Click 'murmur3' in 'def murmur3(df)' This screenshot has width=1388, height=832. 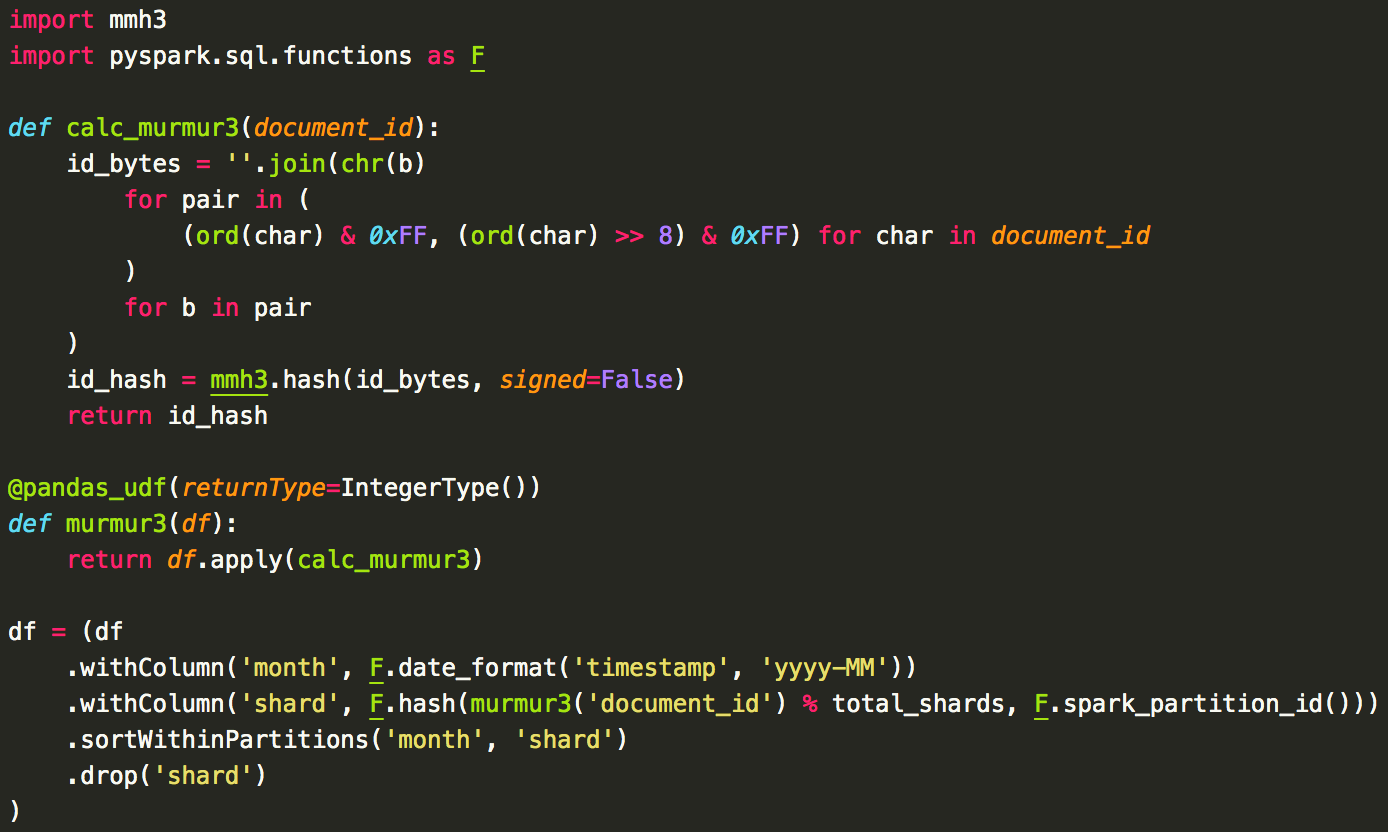(x=116, y=524)
